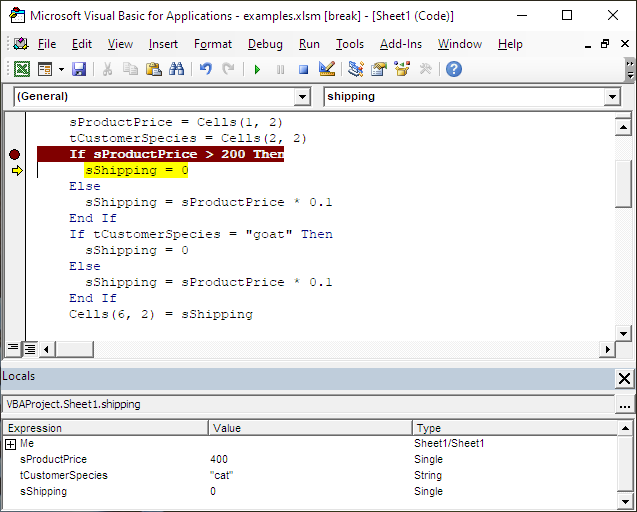The image size is (637, 512).
Task: Select the sShipping local variable row
Action: (x=311, y=491)
